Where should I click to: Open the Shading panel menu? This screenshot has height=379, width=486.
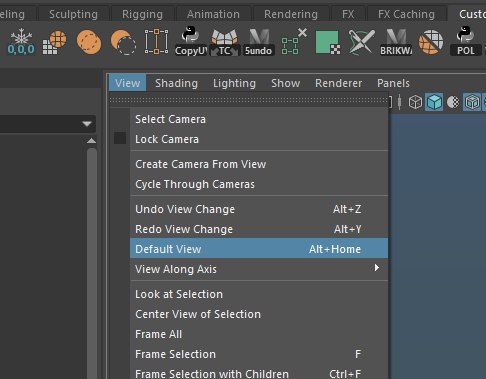coord(176,83)
